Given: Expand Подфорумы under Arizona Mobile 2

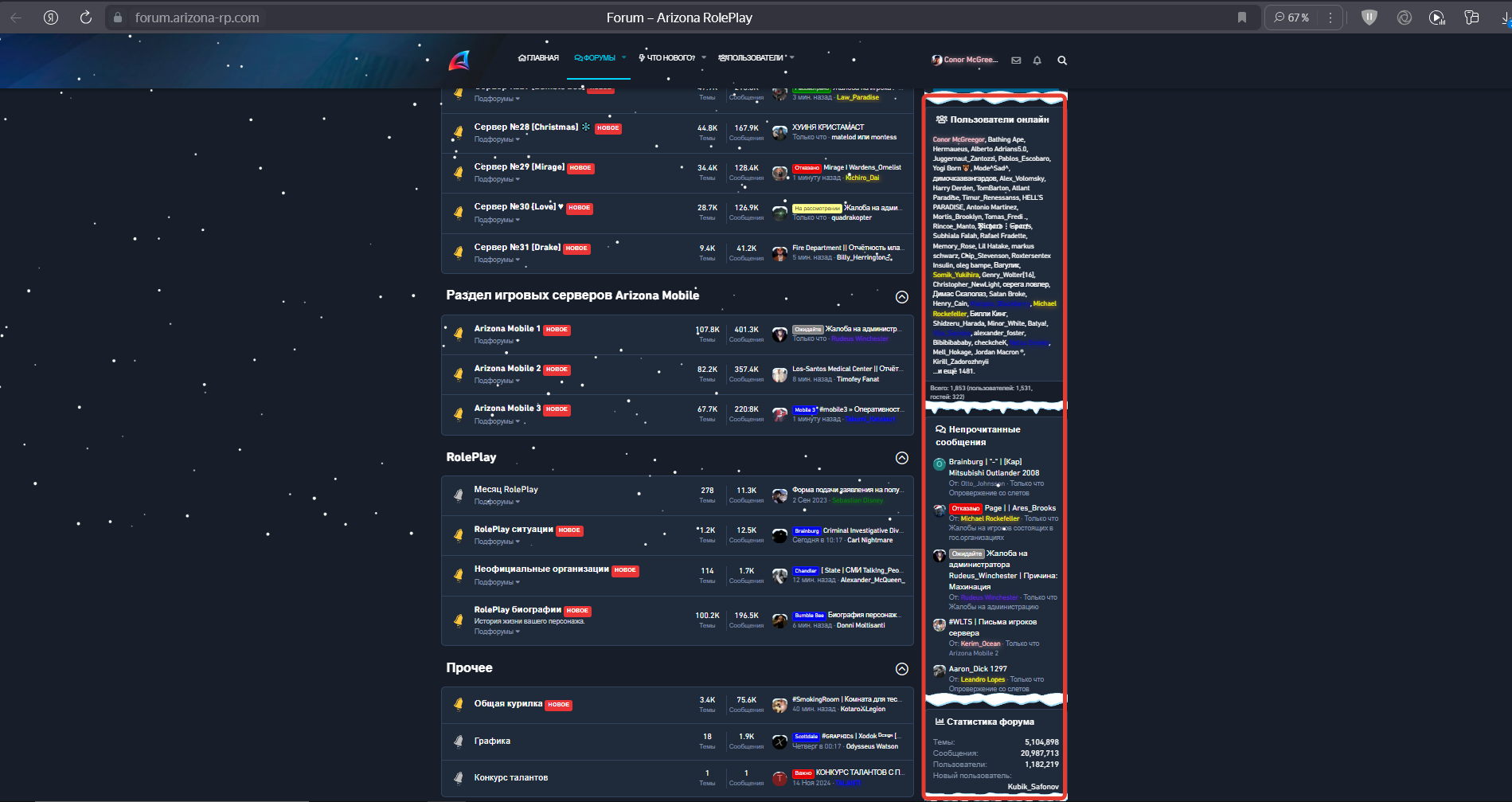Looking at the screenshot, I should (497, 381).
